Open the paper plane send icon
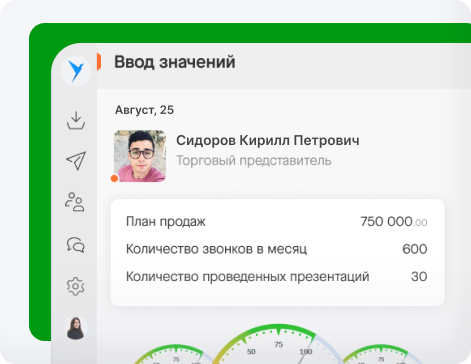Image resolution: width=471 pixels, height=364 pixels. tap(76, 161)
